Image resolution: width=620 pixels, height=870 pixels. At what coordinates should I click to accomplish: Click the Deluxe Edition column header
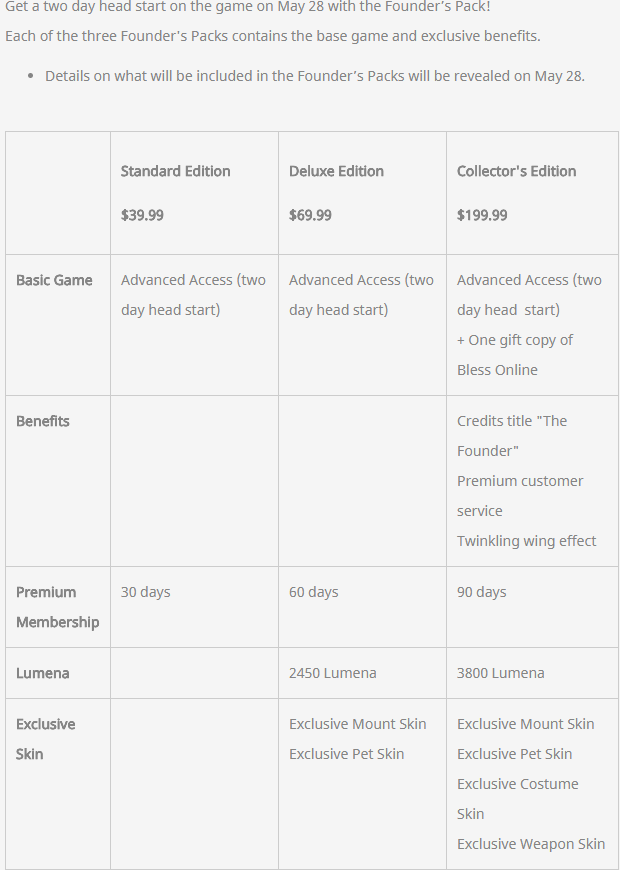(x=336, y=171)
